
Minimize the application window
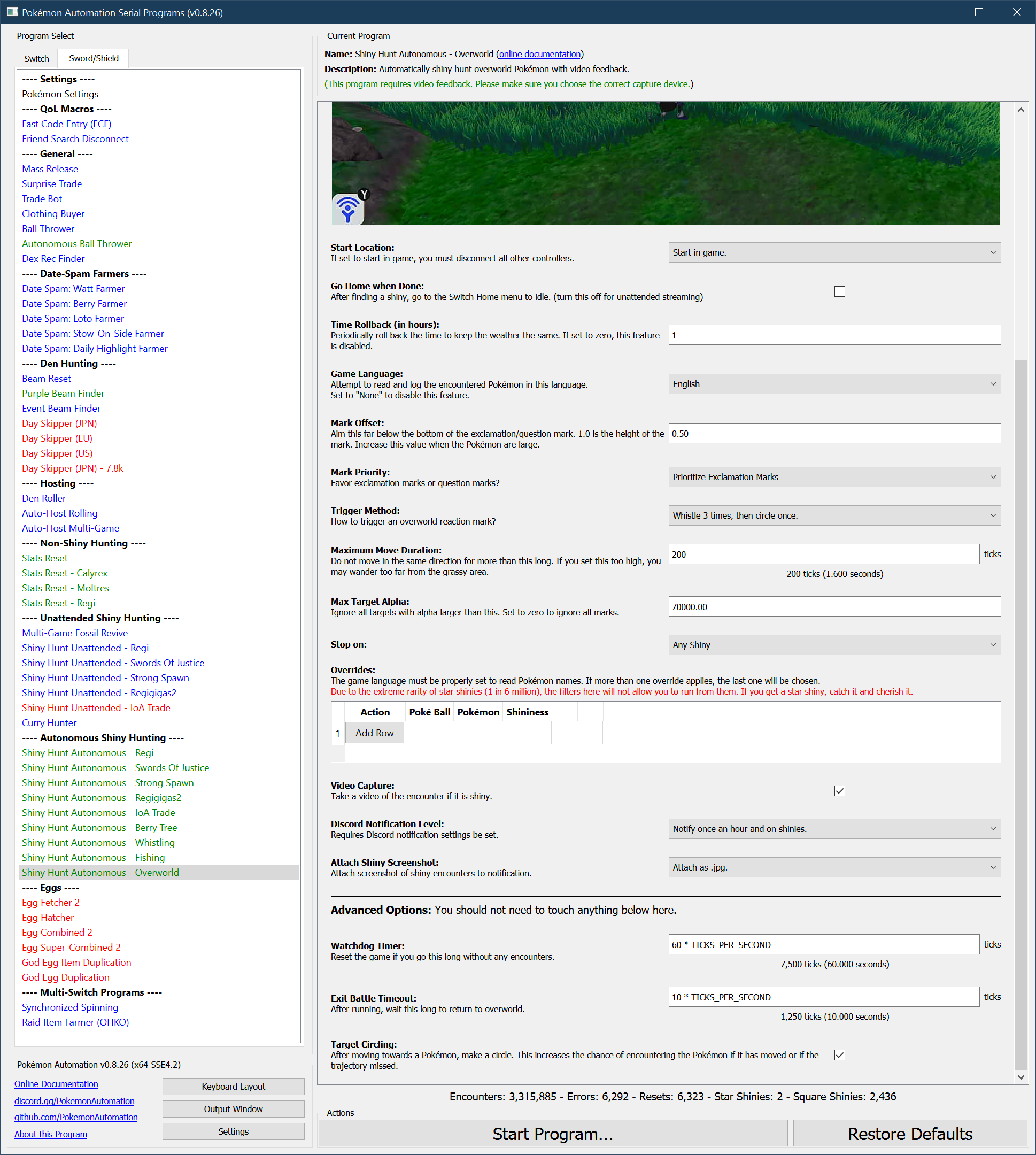[x=942, y=12]
